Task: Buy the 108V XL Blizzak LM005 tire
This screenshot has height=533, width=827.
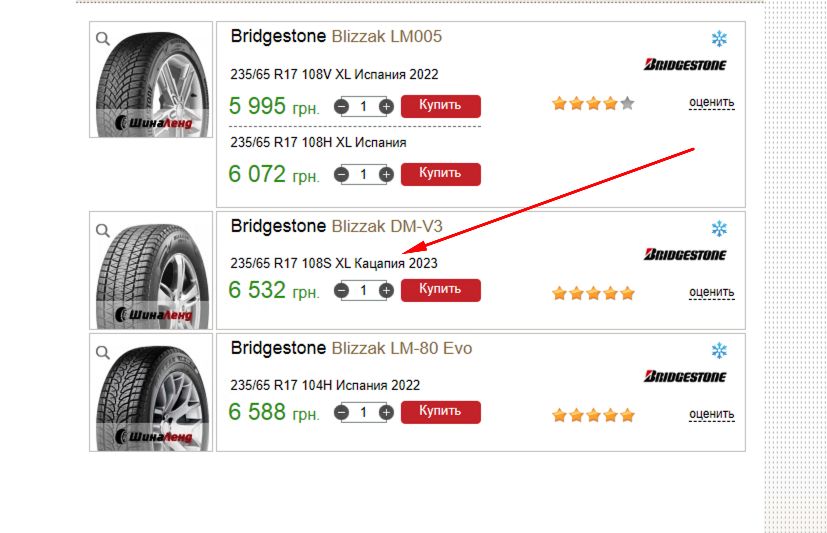Action: click(x=440, y=106)
